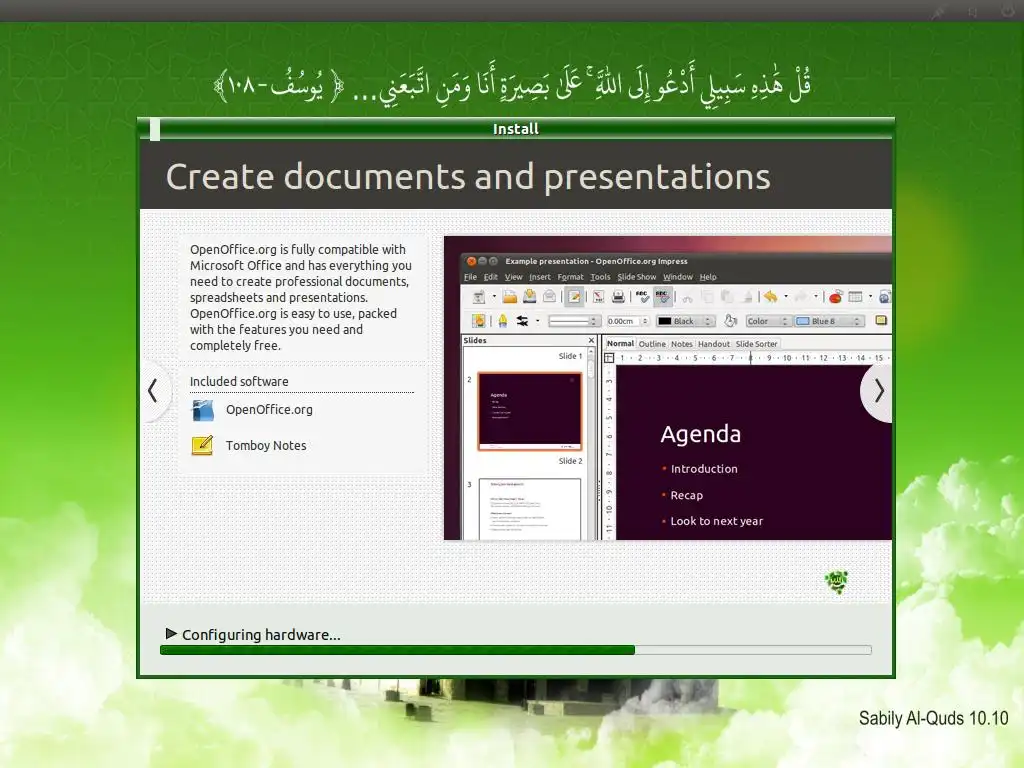The image size is (1024, 768).
Task: Click the Slides panel vertical scrollbar
Action: pyautogui.click(x=591, y=444)
